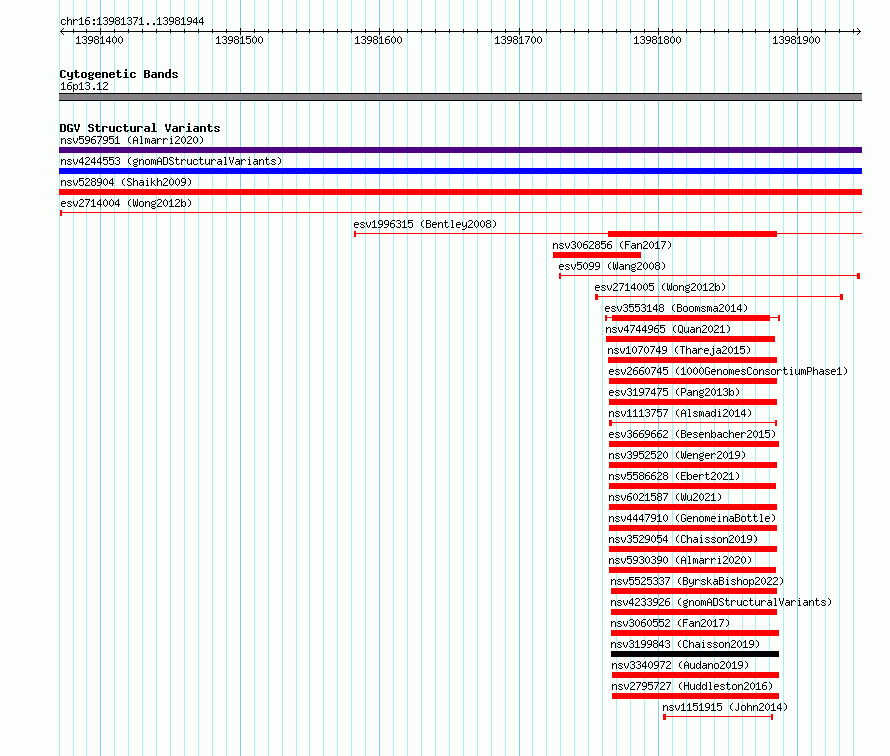Click nsv4447910 (GenomeinaBottle) label
The width and height of the screenshot is (890, 756).
692,518
